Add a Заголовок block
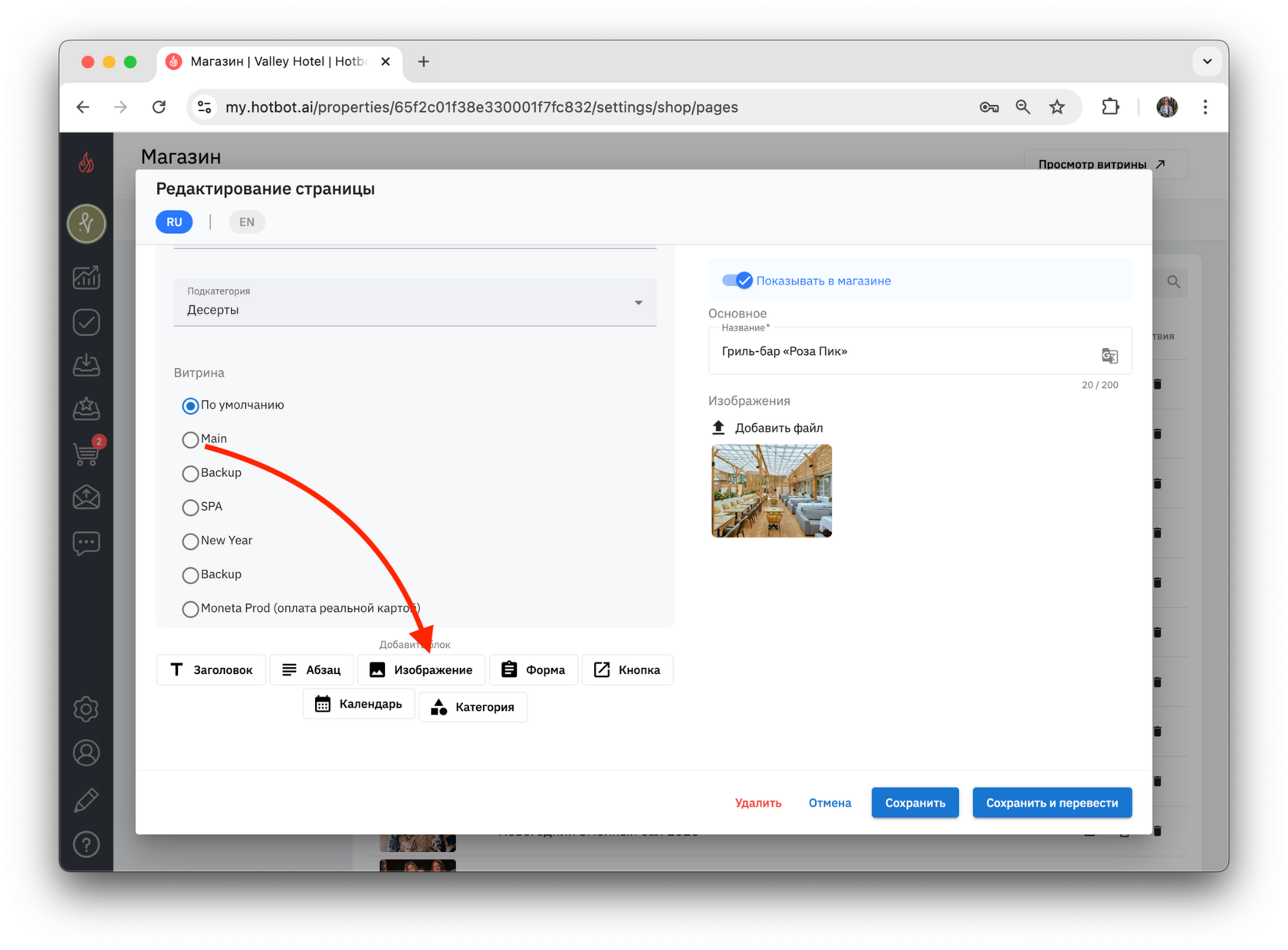 pyautogui.click(x=211, y=669)
